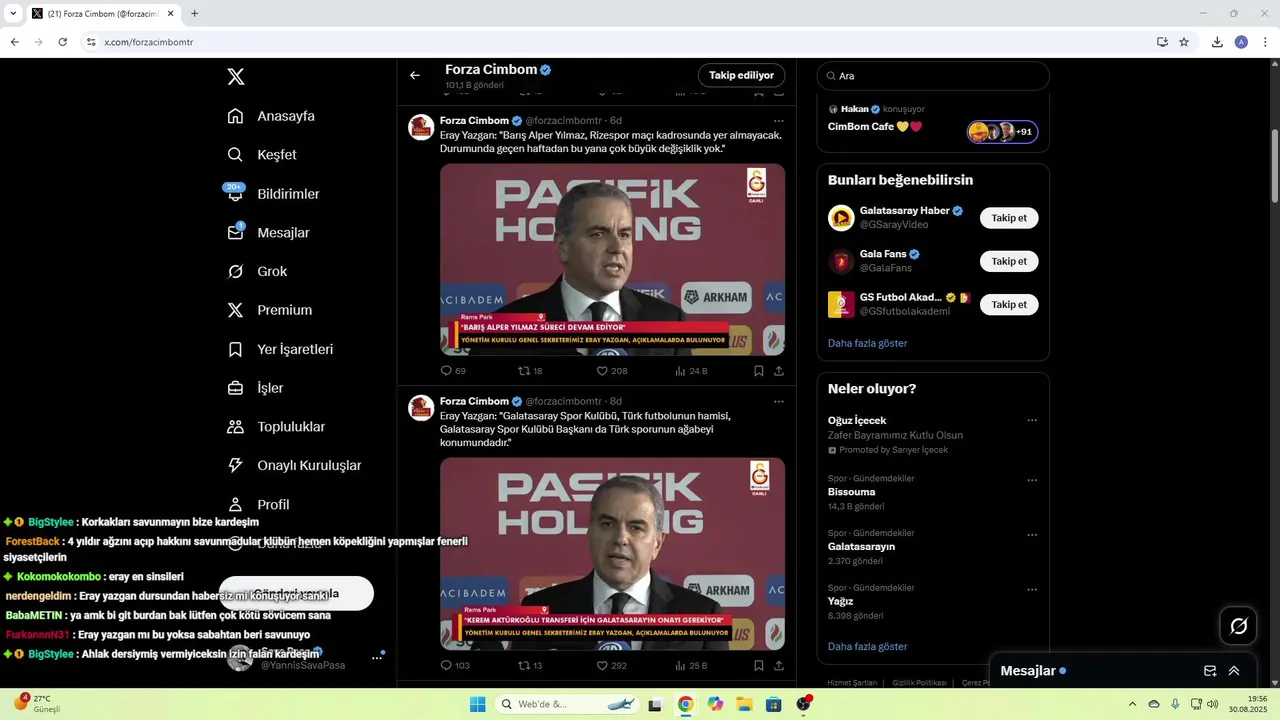Screen dimensions: 1280x720
Task: Reload the page in Chrome
Action: click(62, 42)
